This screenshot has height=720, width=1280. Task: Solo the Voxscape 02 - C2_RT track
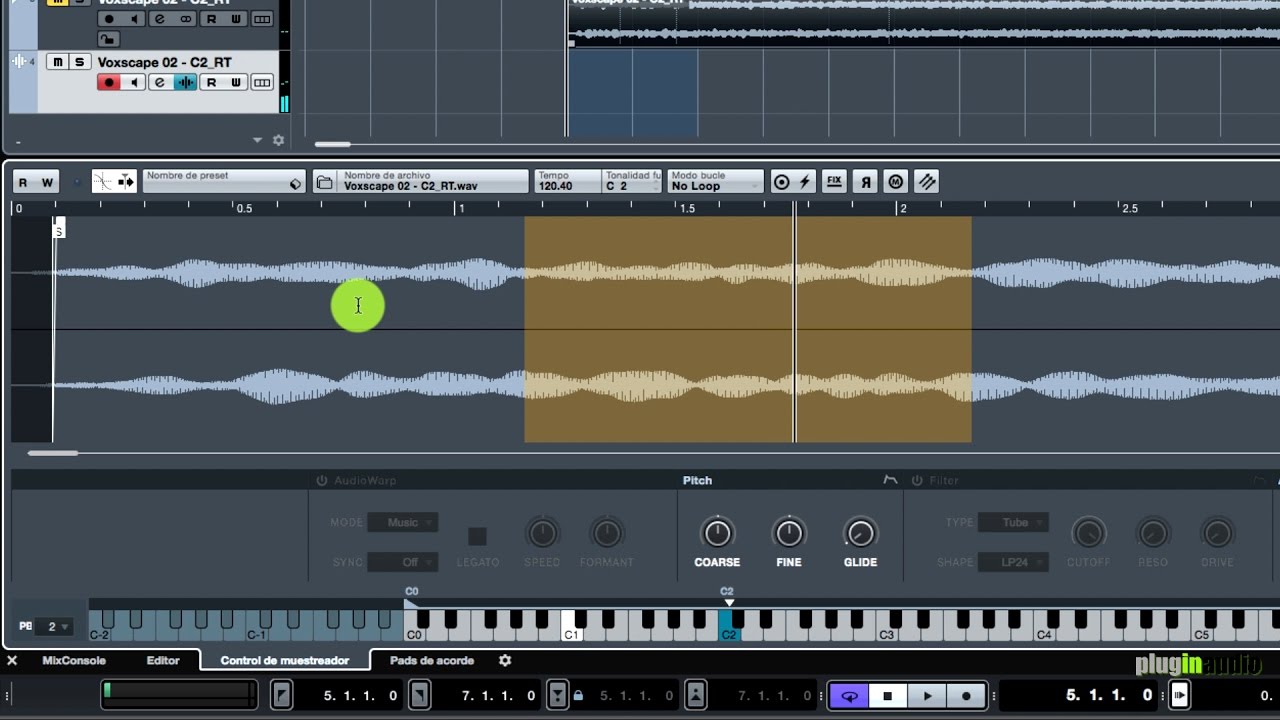tap(79, 62)
